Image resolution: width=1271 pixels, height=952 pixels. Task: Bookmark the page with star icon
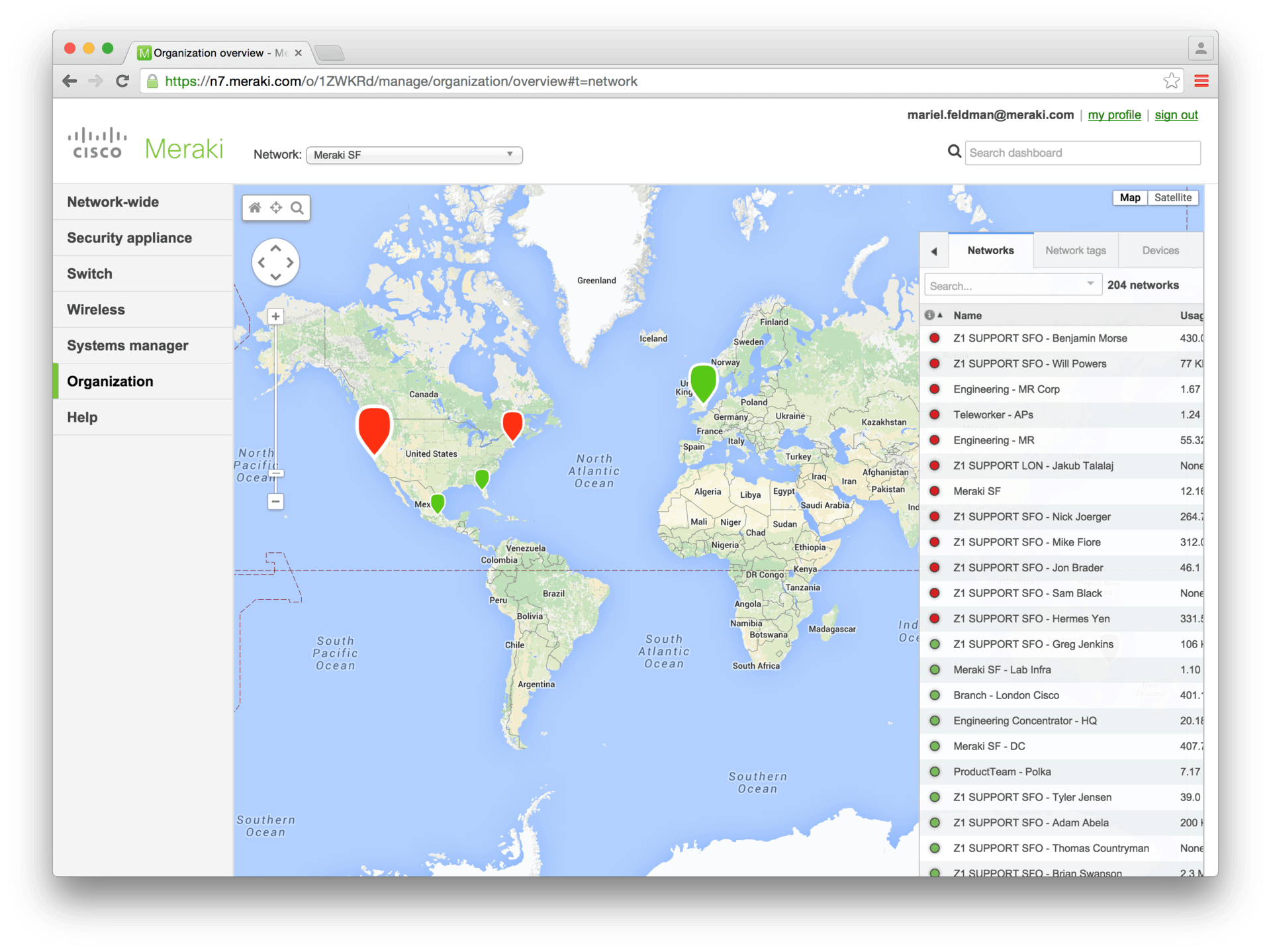point(1171,81)
